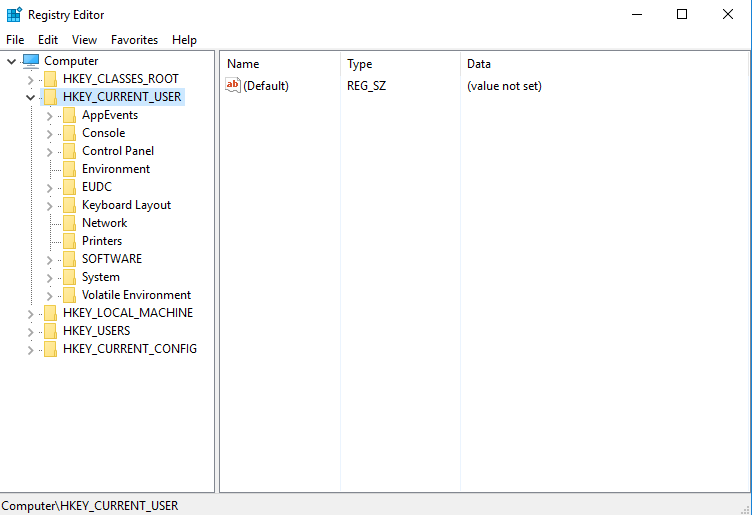752x515 pixels.
Task: Select the HKEY_LOCAL_MACHINE label
Action: (x=128, y=313)
